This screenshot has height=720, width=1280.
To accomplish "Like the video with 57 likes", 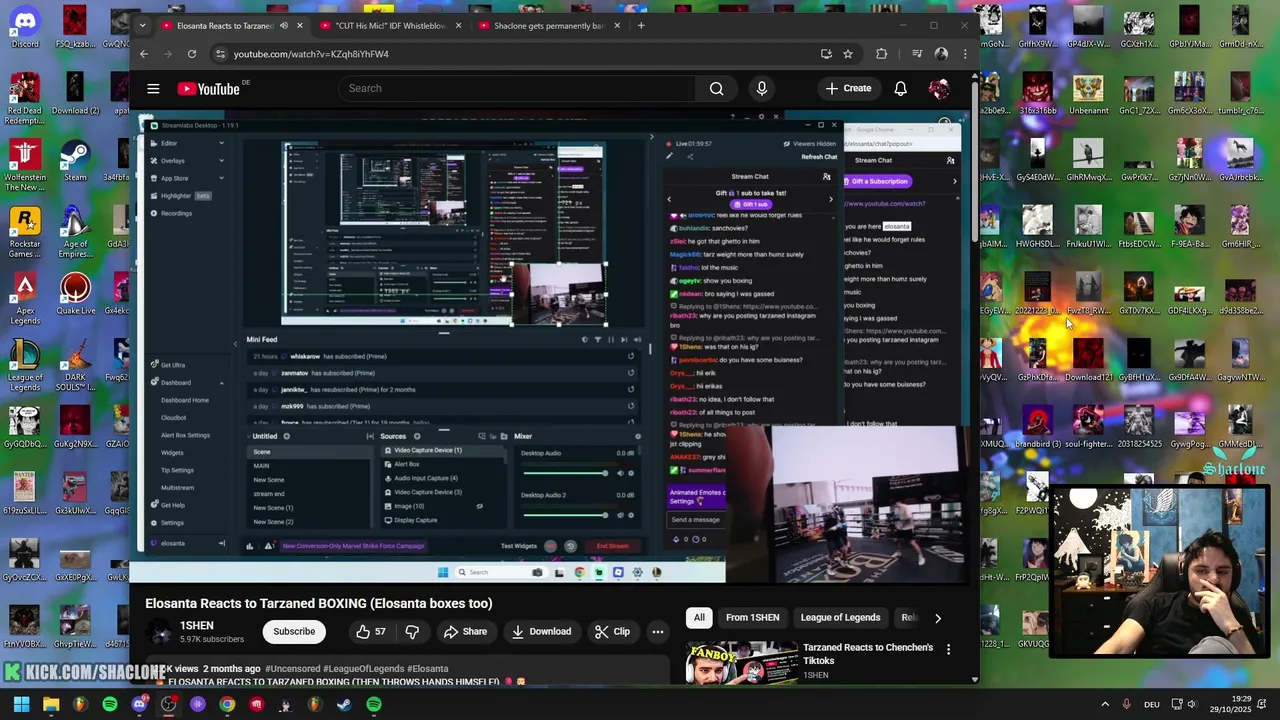I will (371, 632).
